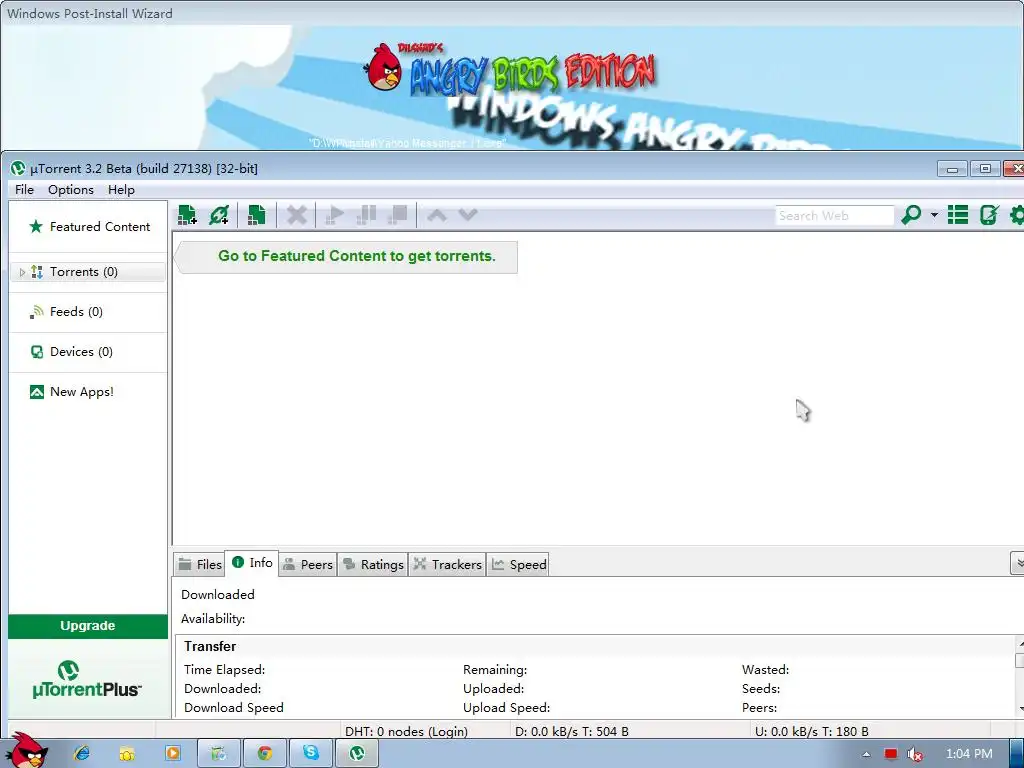Click the muted volume tray icon
1024x768 pixels.
[914, 754]
